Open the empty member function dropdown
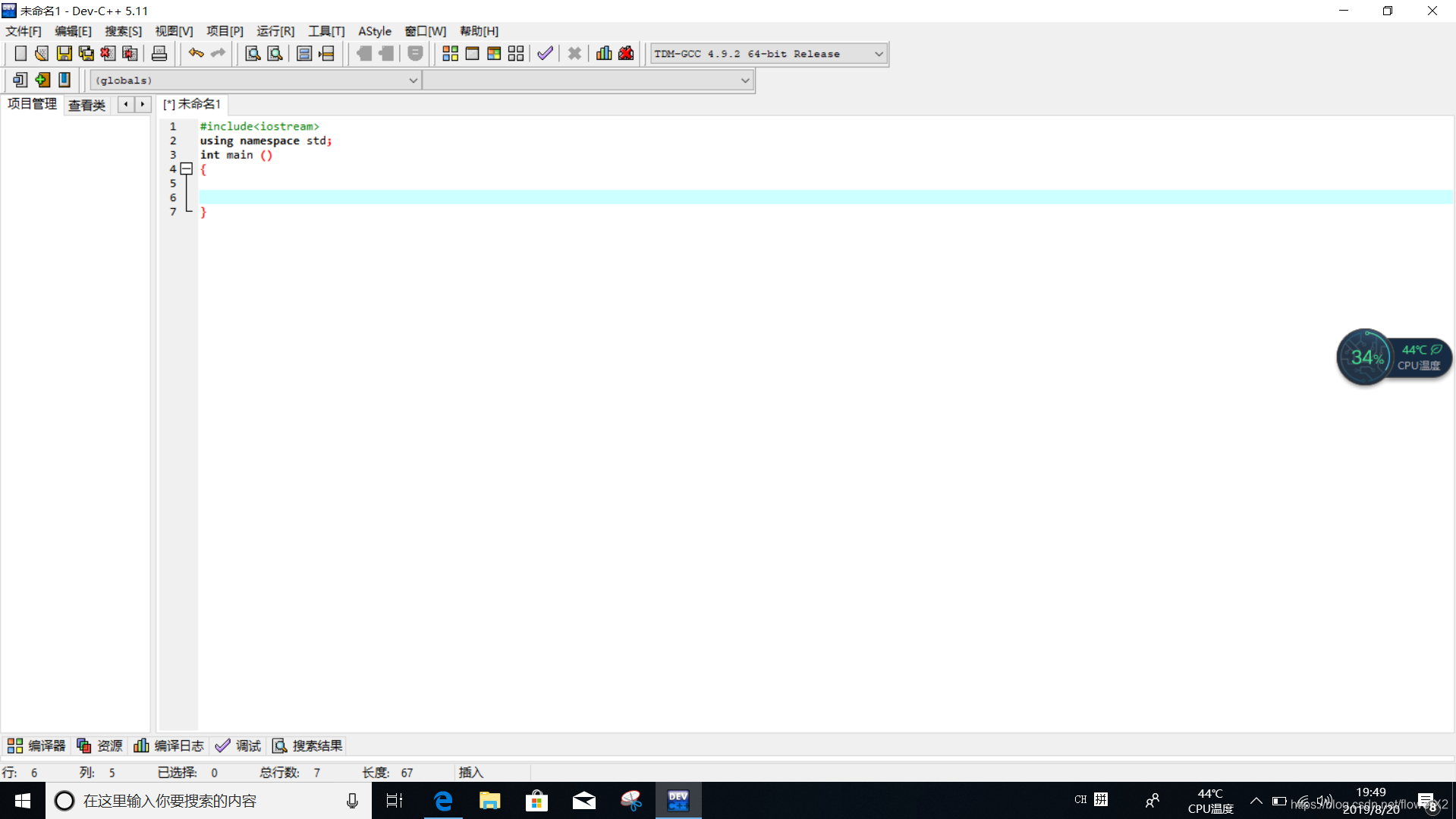Screen dimensions: 1456x819 [588, 80]
